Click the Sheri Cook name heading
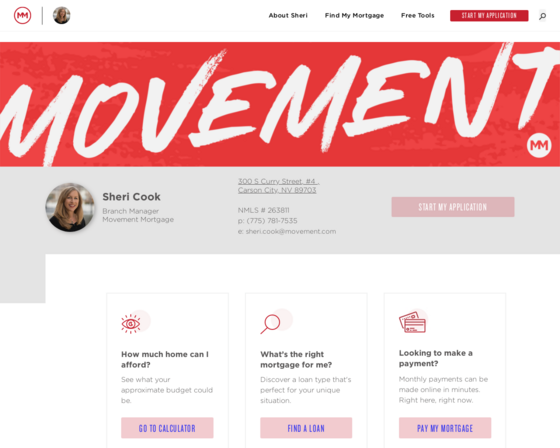 tap(131, 197)
